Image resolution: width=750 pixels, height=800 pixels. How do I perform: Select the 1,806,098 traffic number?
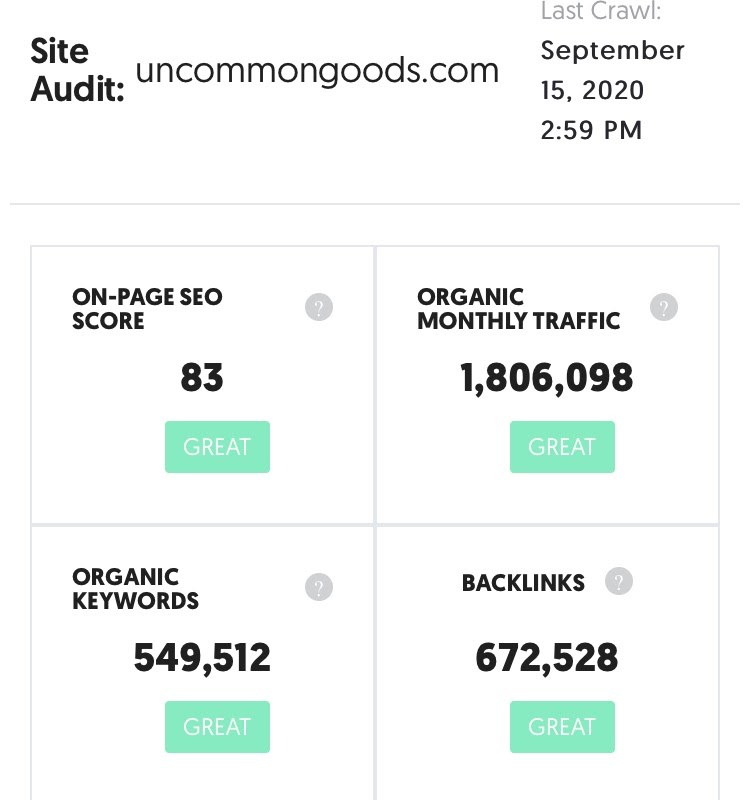(546, 378)
